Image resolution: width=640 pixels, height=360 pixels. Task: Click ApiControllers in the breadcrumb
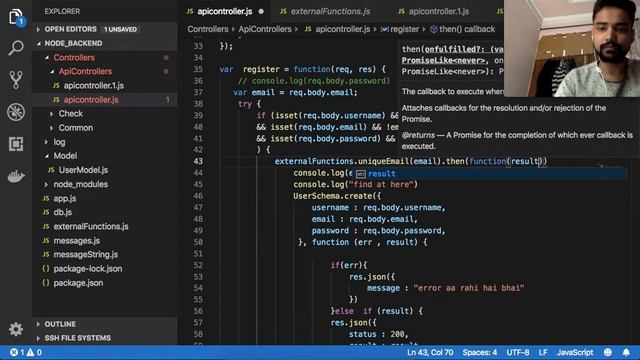pyautogui.click(x=265, y=29)
